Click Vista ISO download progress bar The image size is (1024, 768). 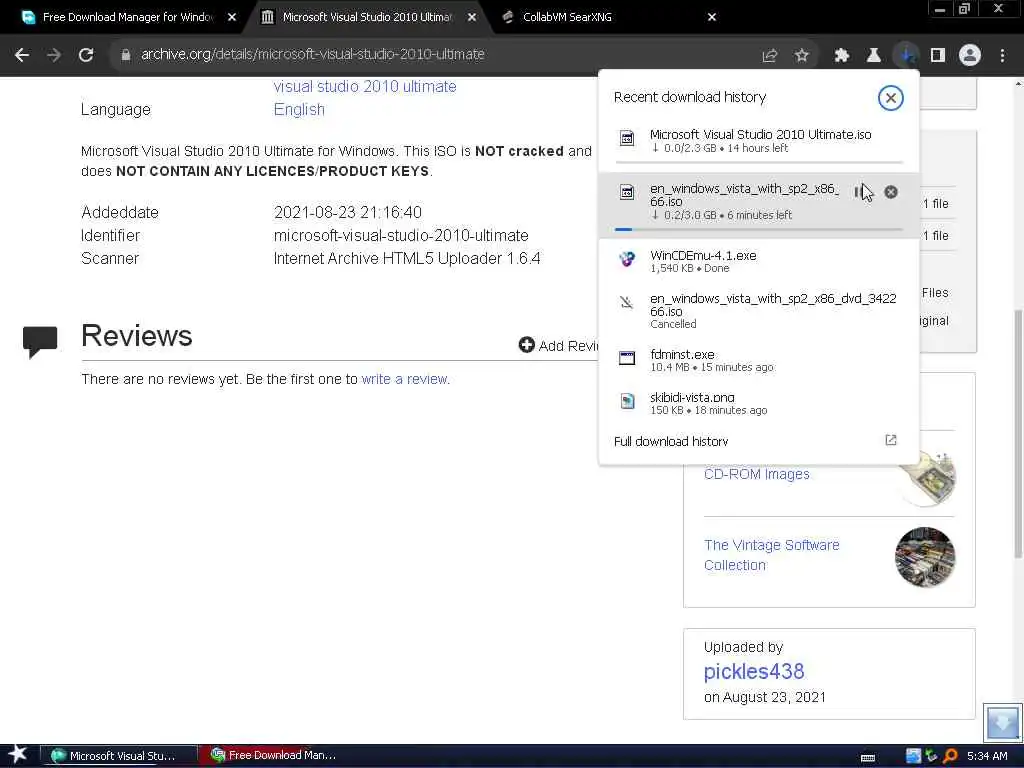click(x=759, y=229)
